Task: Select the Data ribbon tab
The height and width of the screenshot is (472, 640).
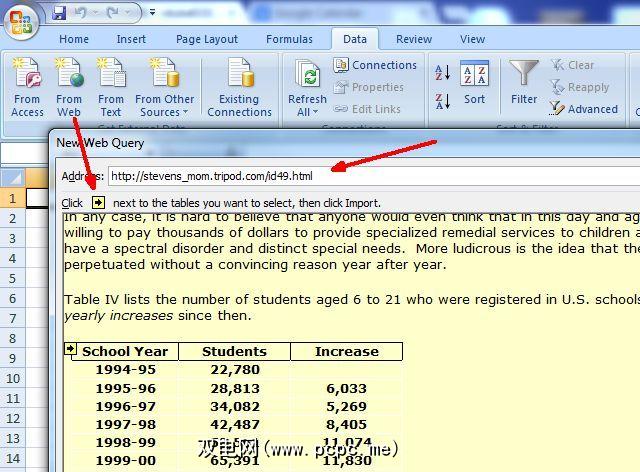Action: coord(355,39)
